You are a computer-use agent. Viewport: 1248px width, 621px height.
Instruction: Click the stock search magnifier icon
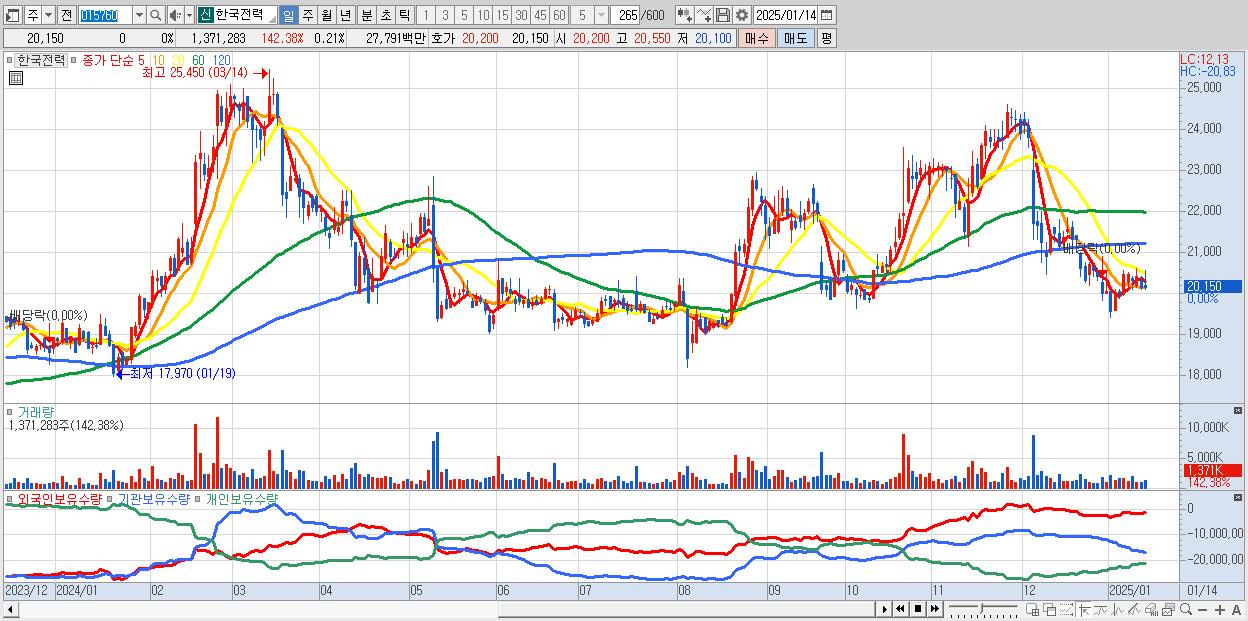point(156,15)
